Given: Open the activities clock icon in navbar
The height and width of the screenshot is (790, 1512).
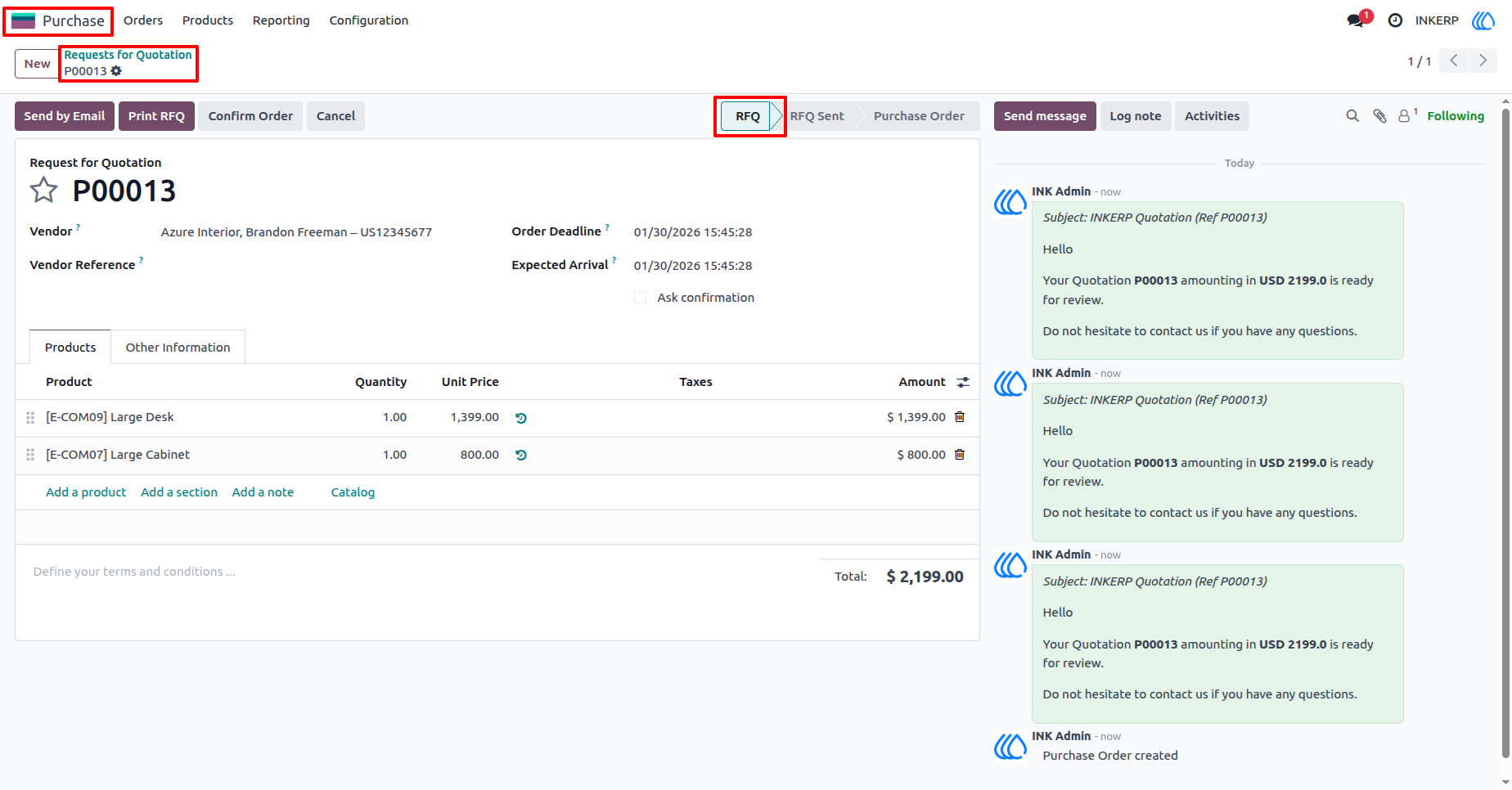Looking at the screenshot, I should [x=1396, y=20].
